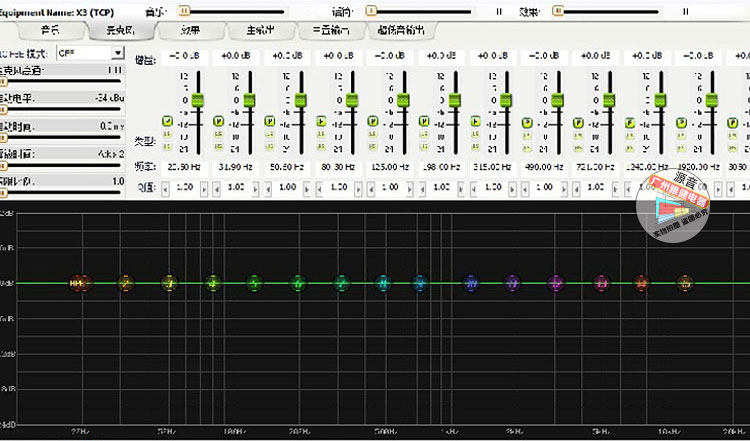Choose high-shelf (HS) type for the 490.00 Hz band
This screenshot has width=750, height=441.
527,149
